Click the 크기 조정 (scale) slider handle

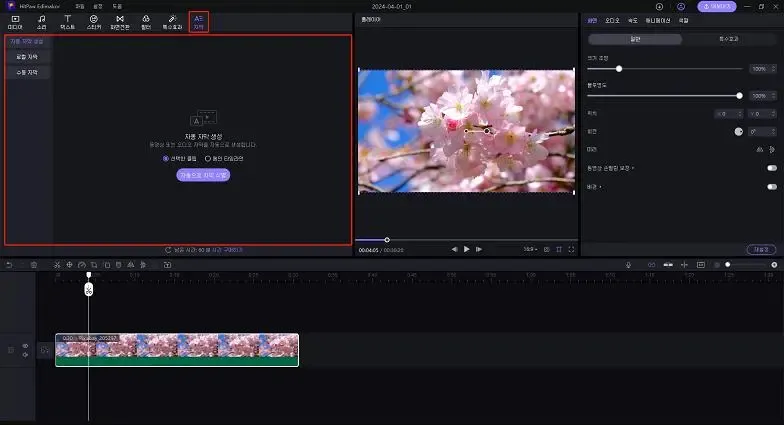point(619,69)
